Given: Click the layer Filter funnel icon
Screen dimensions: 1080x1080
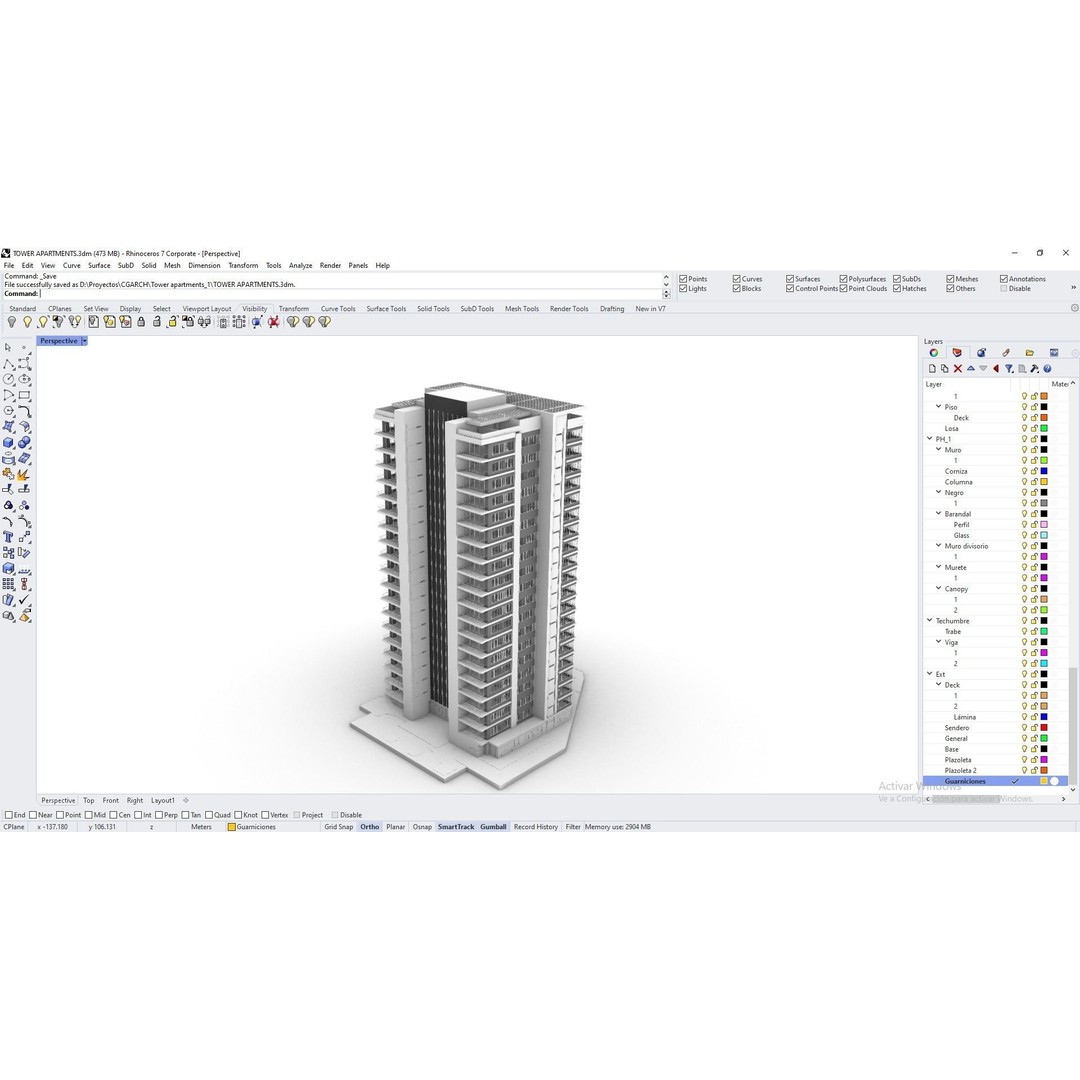Looking at the screenshot, I should 1009,368.
